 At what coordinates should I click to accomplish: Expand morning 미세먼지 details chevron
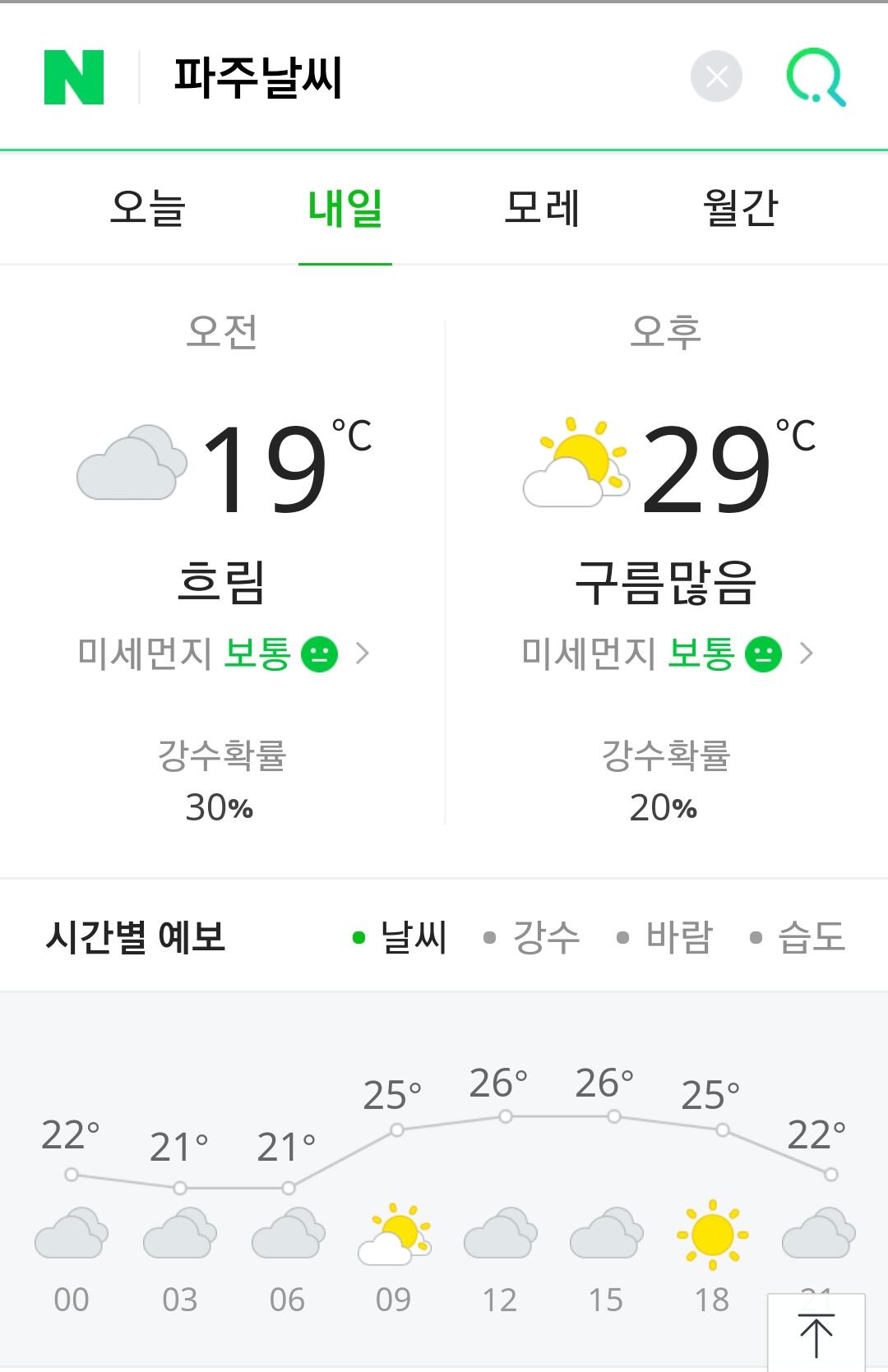coord(362,654)
